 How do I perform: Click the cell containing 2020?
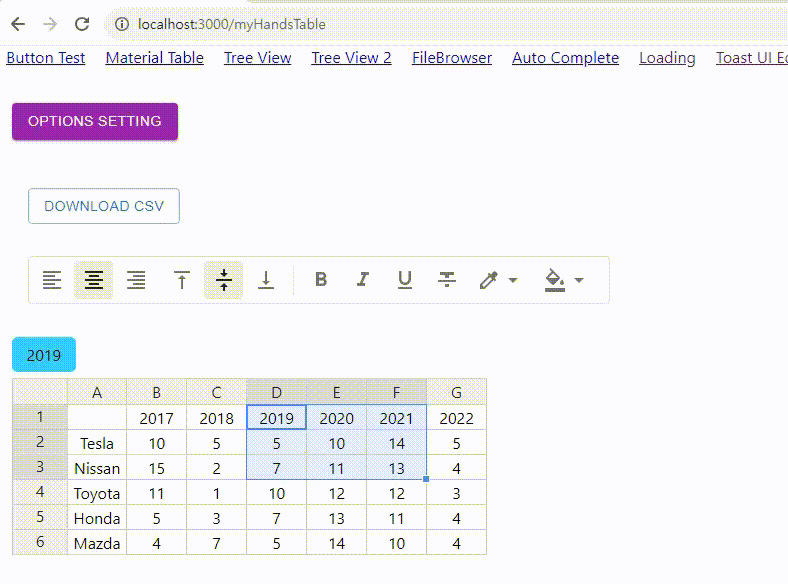337,418
